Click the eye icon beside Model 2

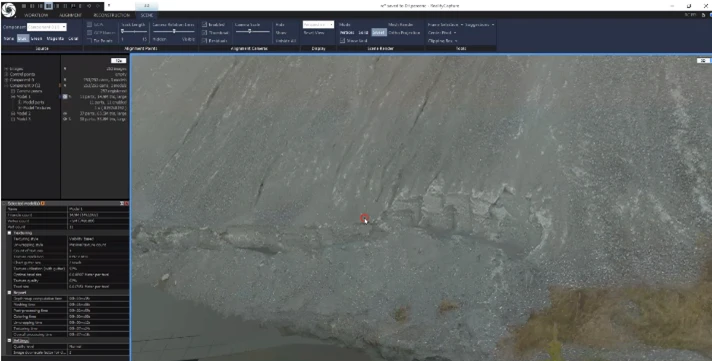(65, 114)
